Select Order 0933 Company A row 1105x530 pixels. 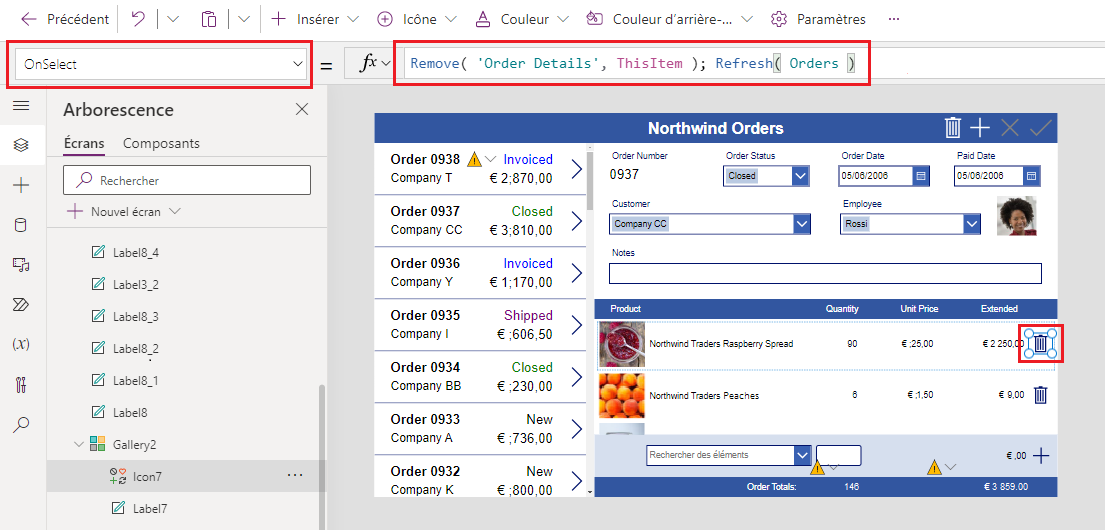point(481,429)
